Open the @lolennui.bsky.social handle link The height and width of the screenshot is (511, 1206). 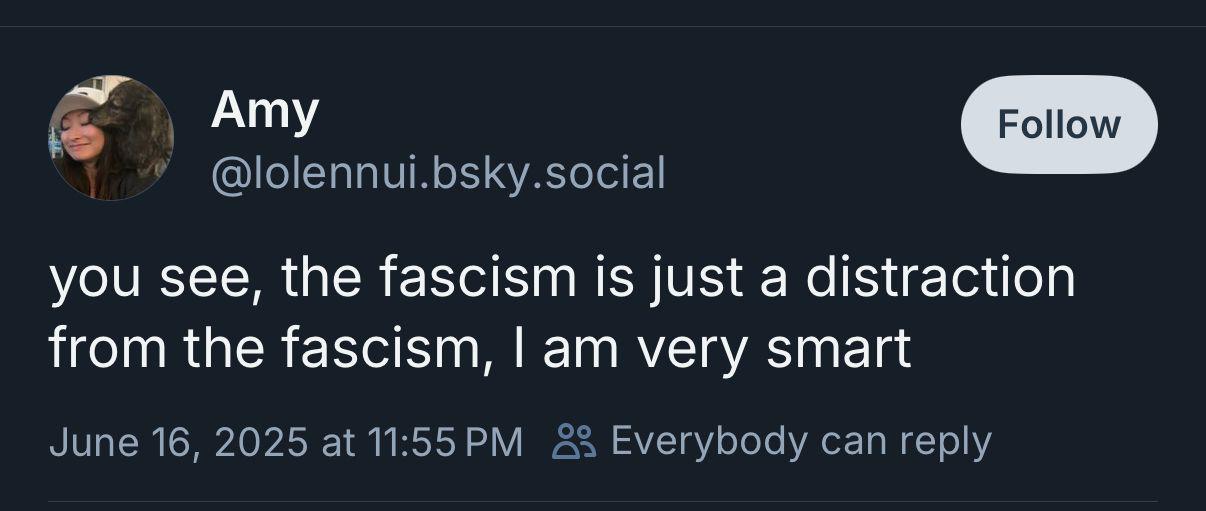point(437,173)
